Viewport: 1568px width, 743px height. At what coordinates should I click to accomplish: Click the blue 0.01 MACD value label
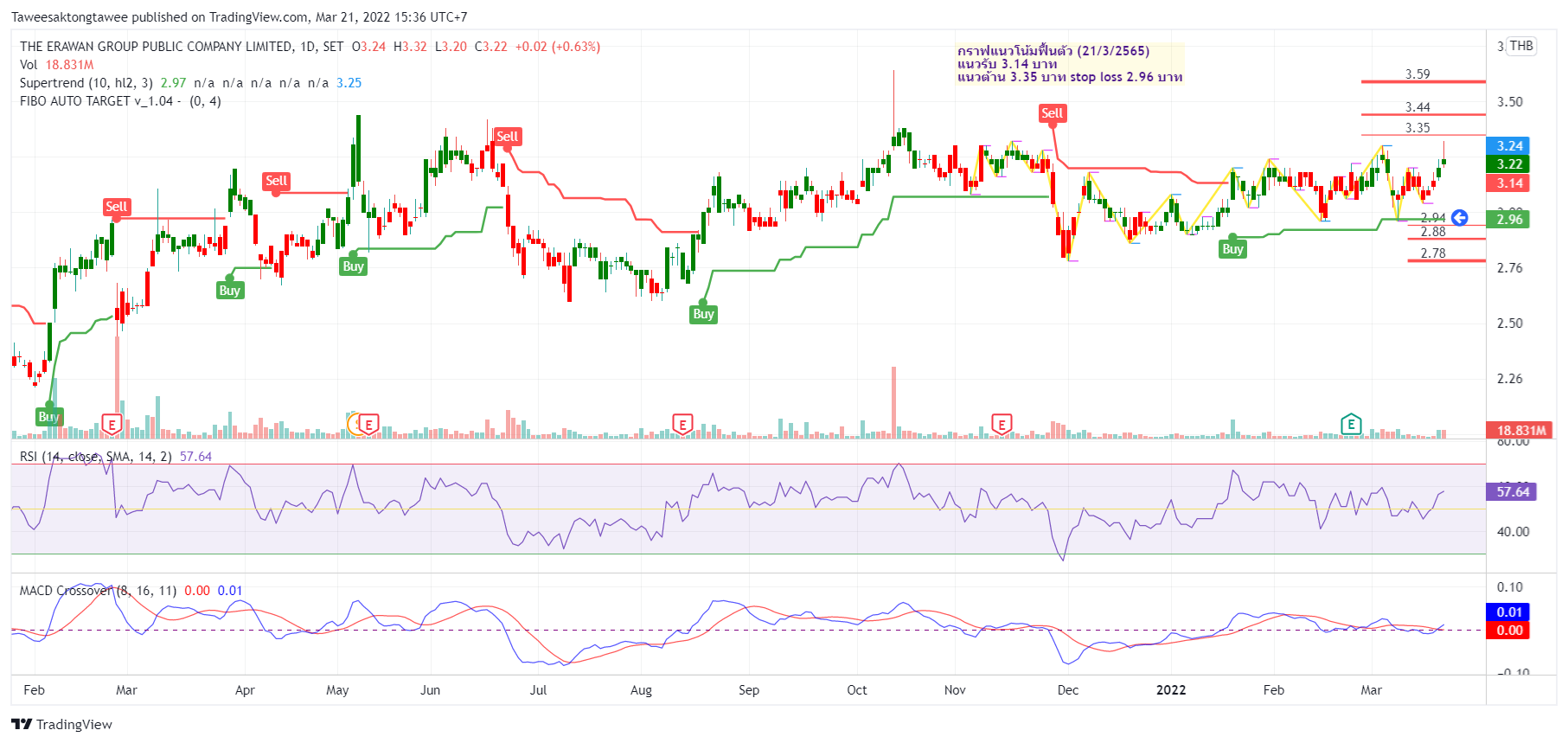(1508, 612)
